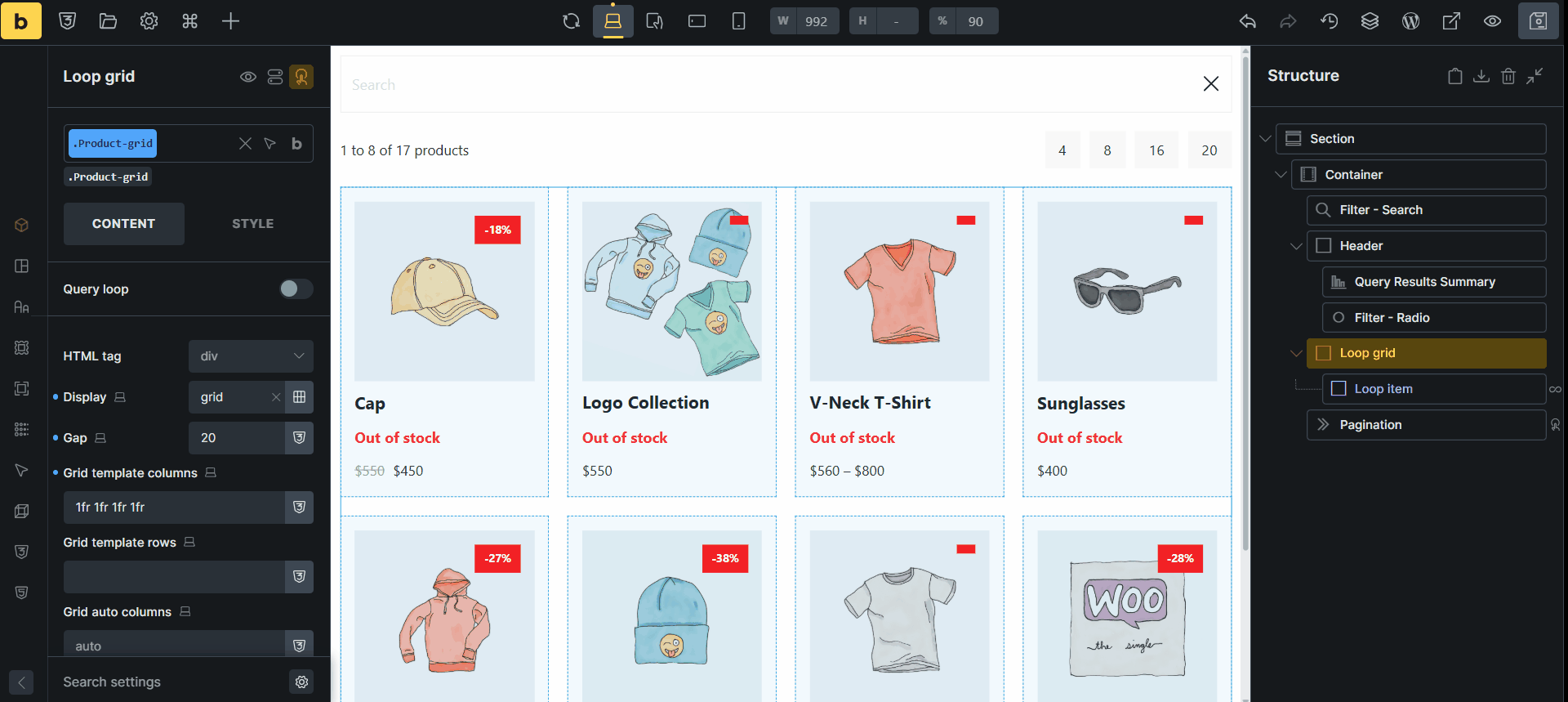Select Filter - Search in Structure
The width and height of the screenshot is (1568, 702).
click(x=1427, y=210)
